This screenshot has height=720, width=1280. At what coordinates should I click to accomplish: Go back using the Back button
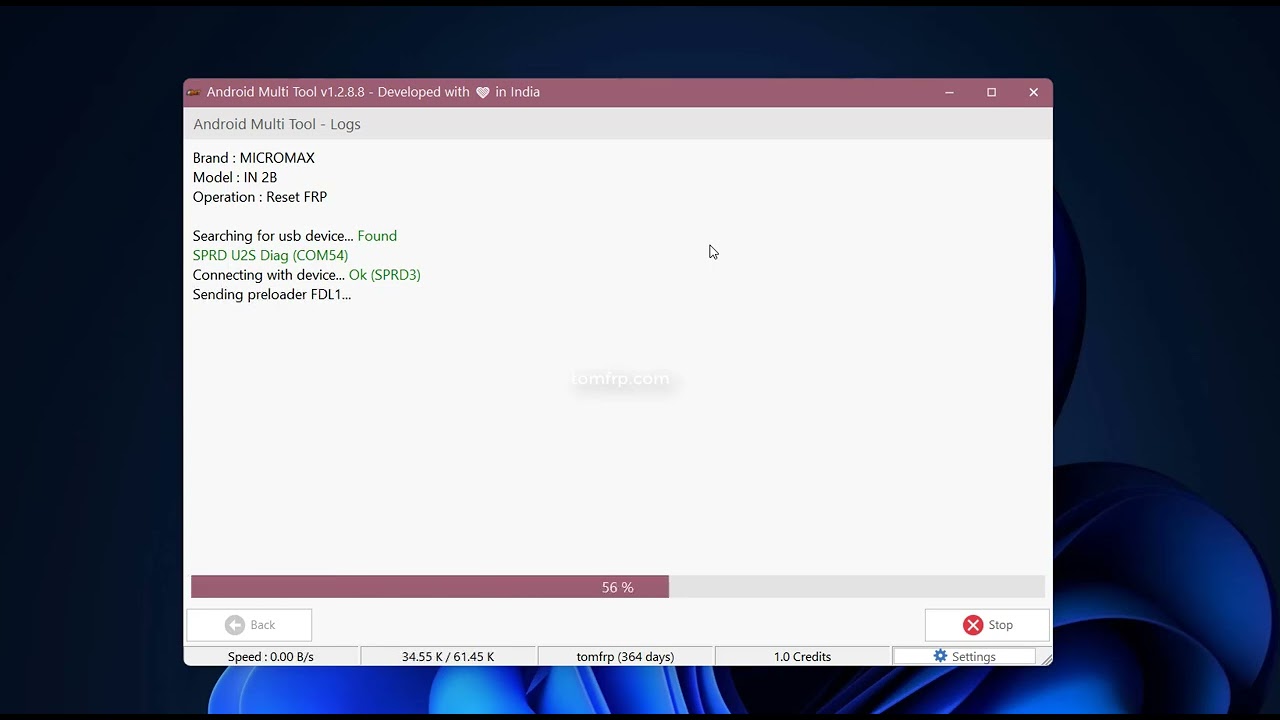point(249,625)
